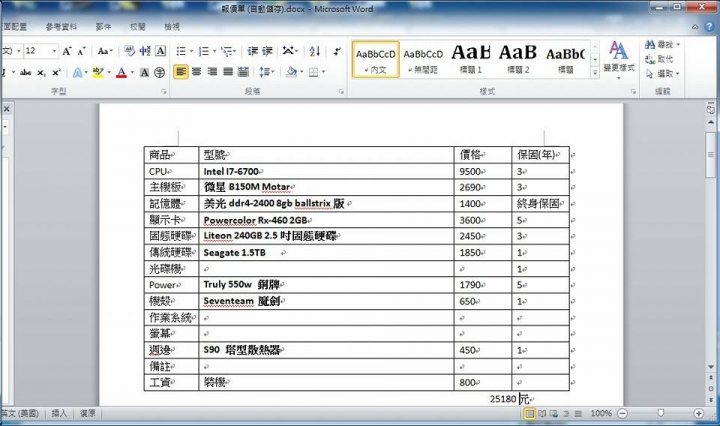Click the 變更樣式 button
Image resolution: width=720 pixels, height=426 pixels.
[619, 60]
